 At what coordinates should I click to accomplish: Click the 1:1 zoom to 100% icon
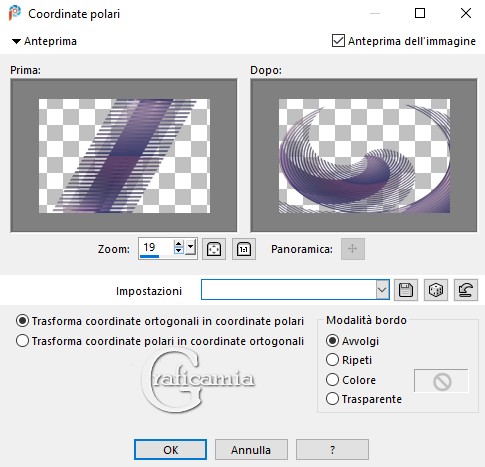[244, 249]
